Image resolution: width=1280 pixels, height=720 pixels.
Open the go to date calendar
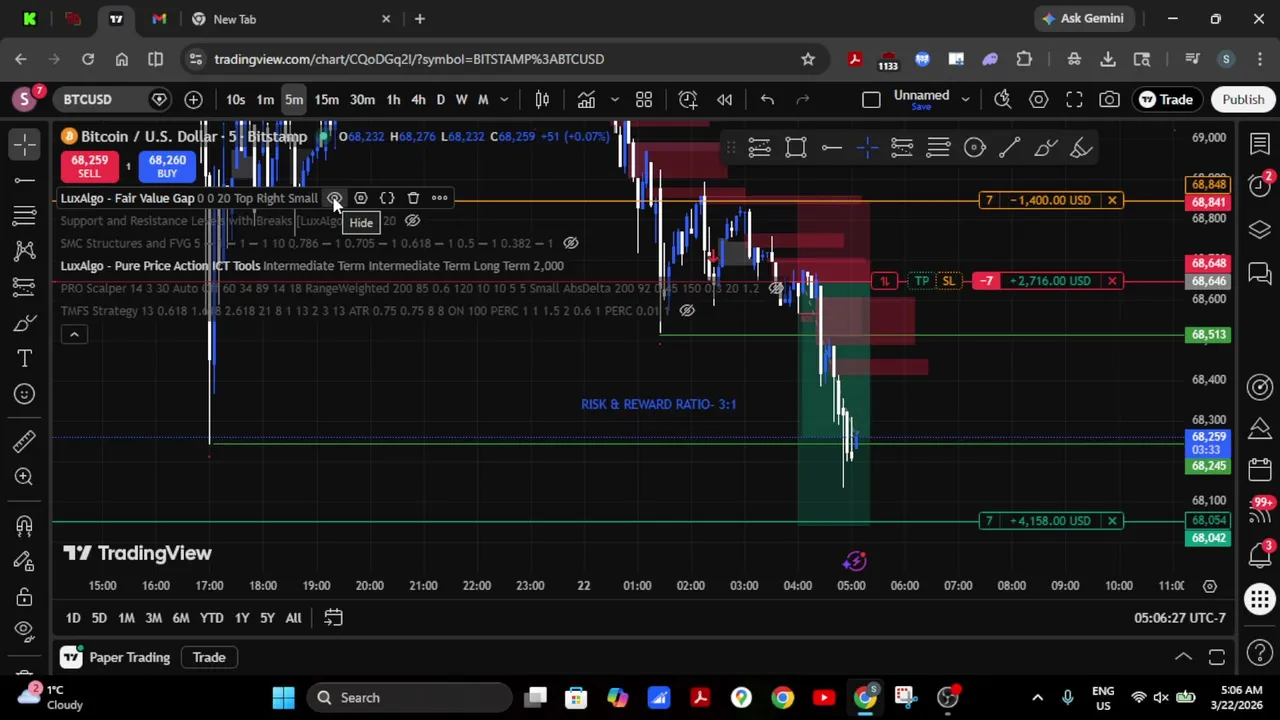[x=333, y=618]
